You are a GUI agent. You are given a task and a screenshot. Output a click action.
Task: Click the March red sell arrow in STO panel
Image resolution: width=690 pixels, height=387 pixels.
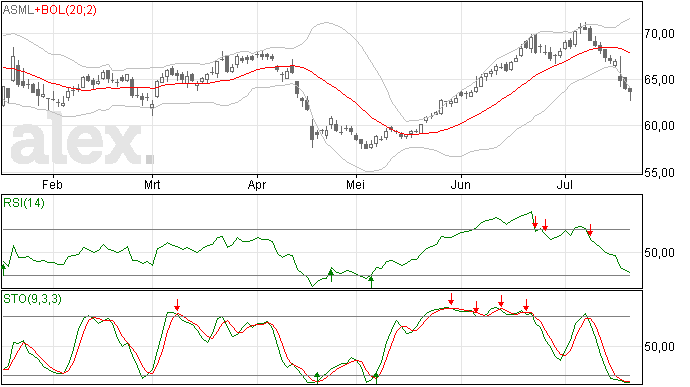point(177,305)
